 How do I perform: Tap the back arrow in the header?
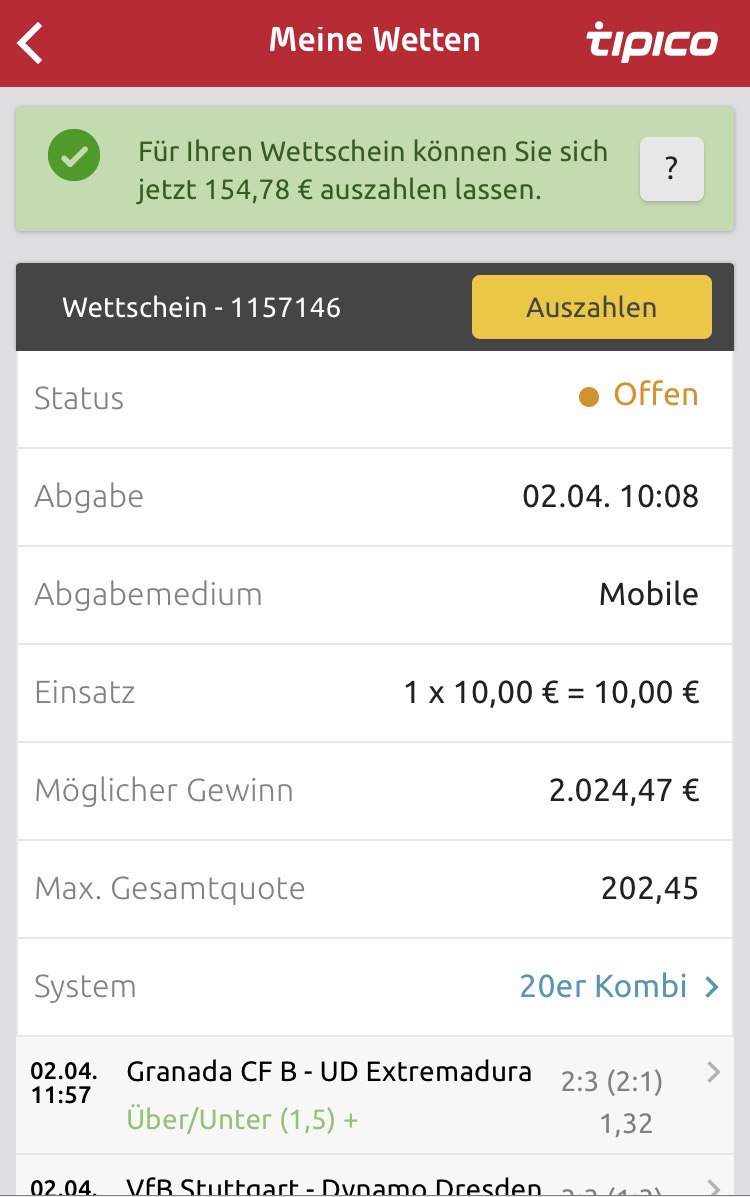point(31,43)
